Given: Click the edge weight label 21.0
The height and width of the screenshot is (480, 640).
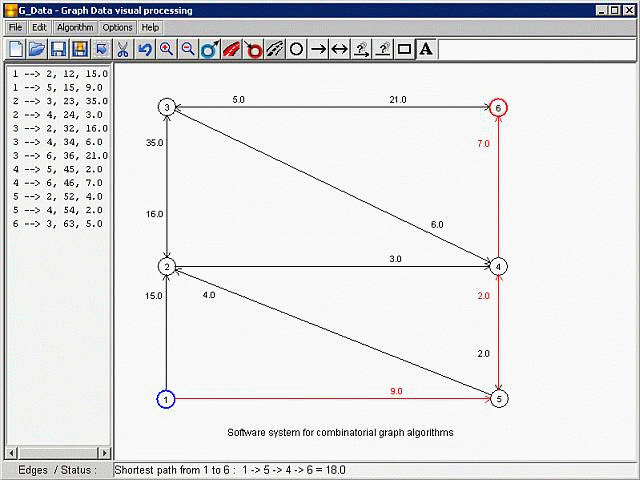Looking at the screenshot, I should [x=398, y=100].
